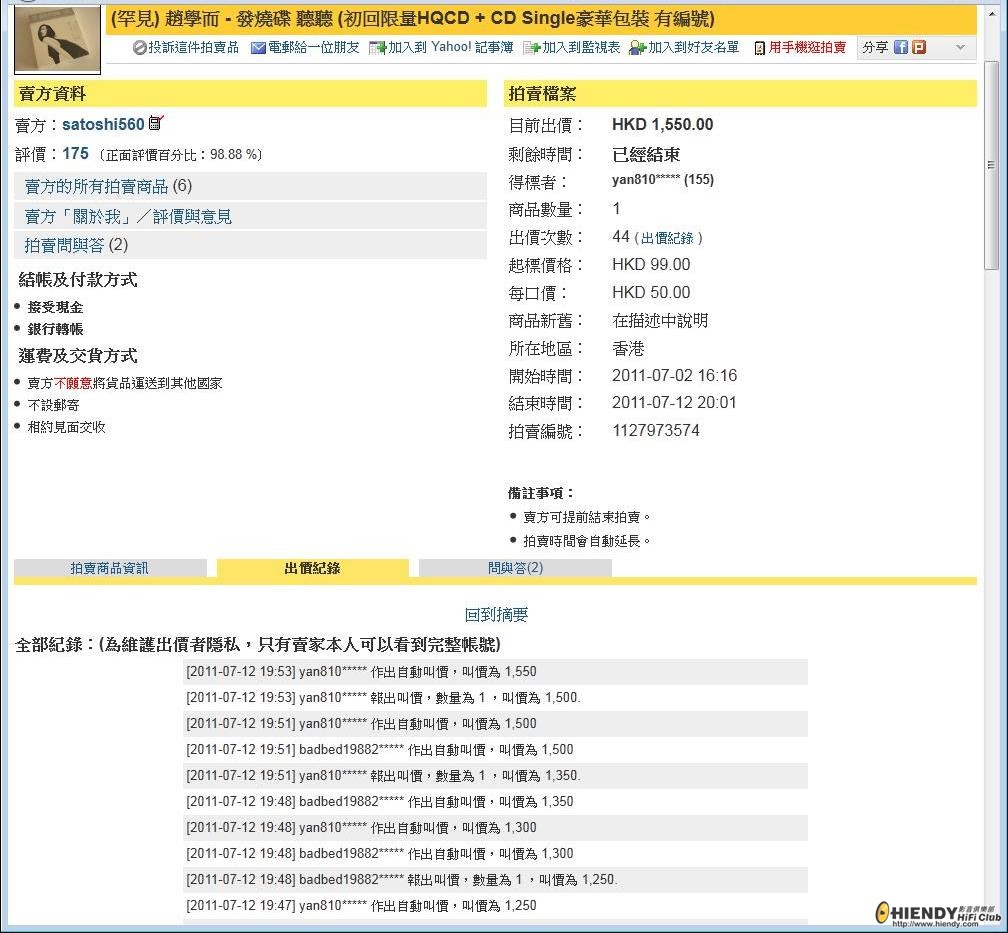Open the share options dropdown arrow

point(958,47)
